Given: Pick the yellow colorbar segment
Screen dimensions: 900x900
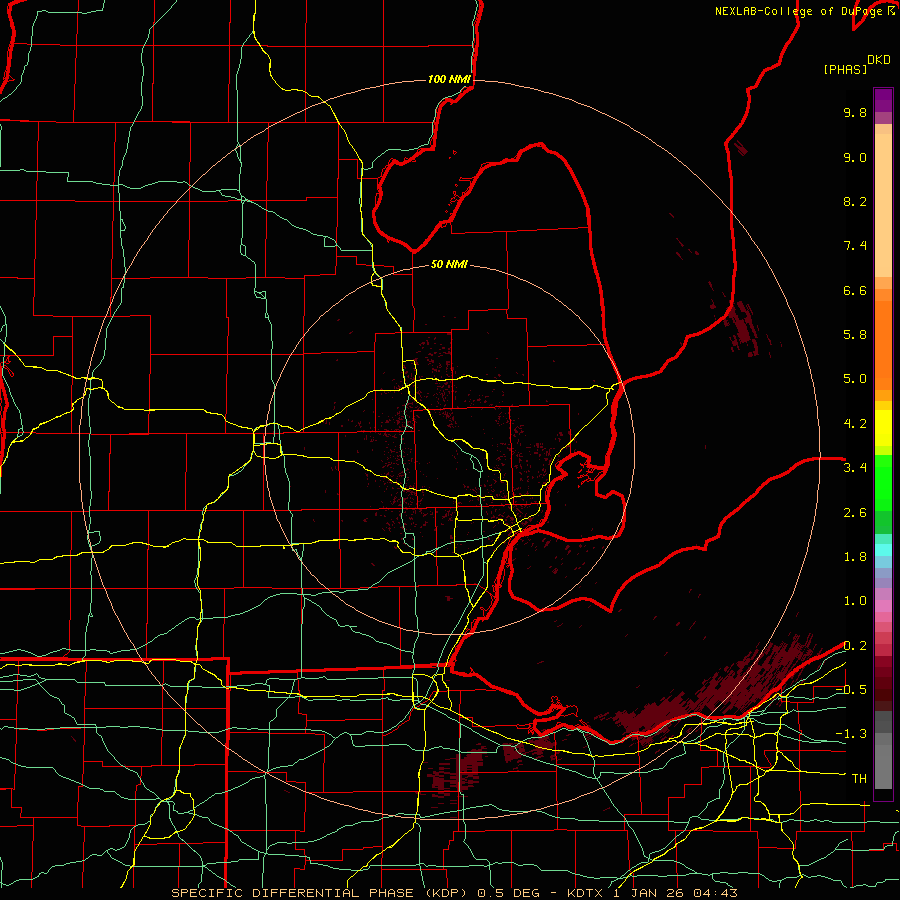Looking at the screenshot, I should pyautogui.click(x=883, y=428).
